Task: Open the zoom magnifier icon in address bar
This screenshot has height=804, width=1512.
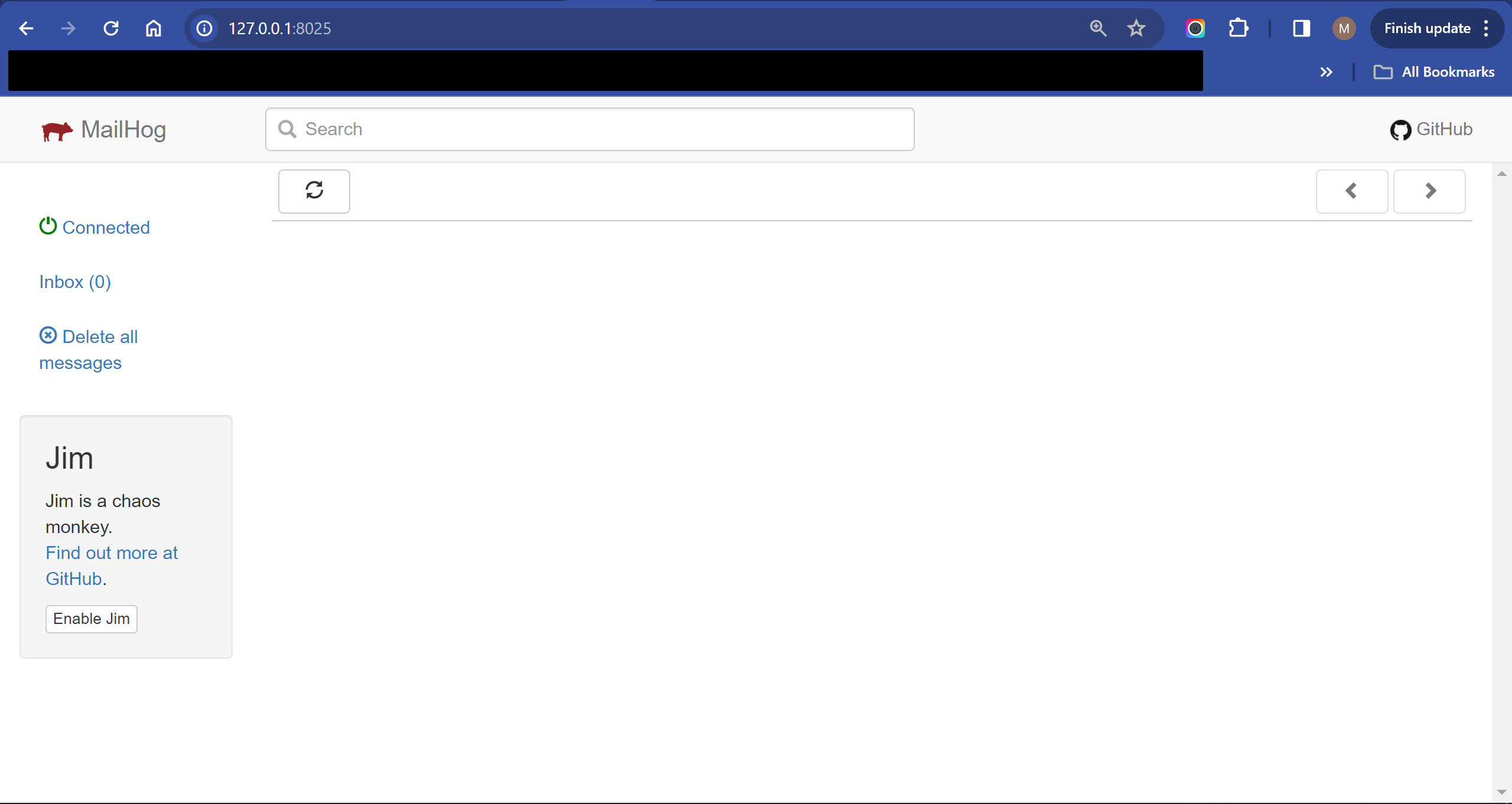Action: [x=1098, y=28]
